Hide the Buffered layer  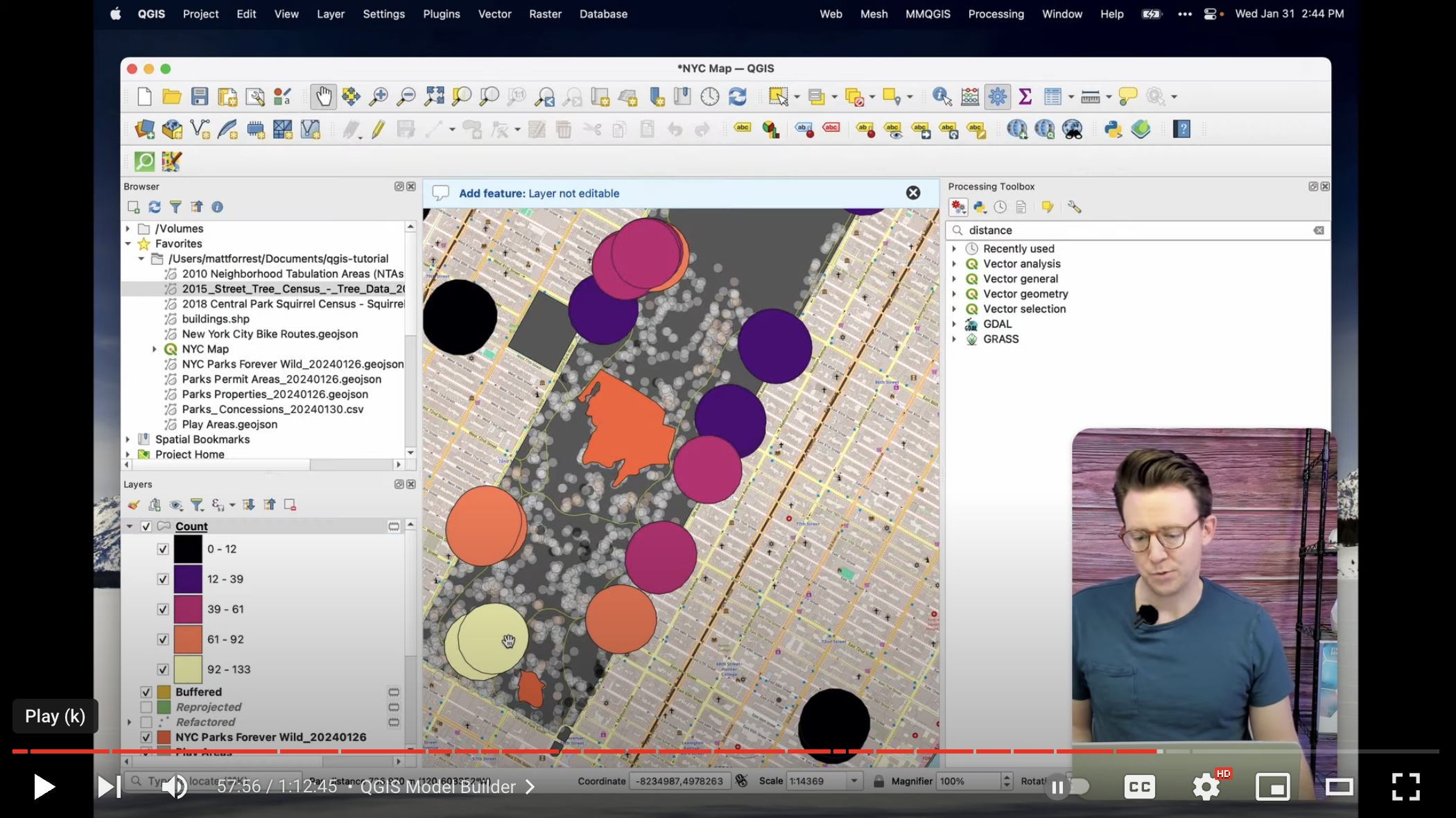(x=146, y=692)
